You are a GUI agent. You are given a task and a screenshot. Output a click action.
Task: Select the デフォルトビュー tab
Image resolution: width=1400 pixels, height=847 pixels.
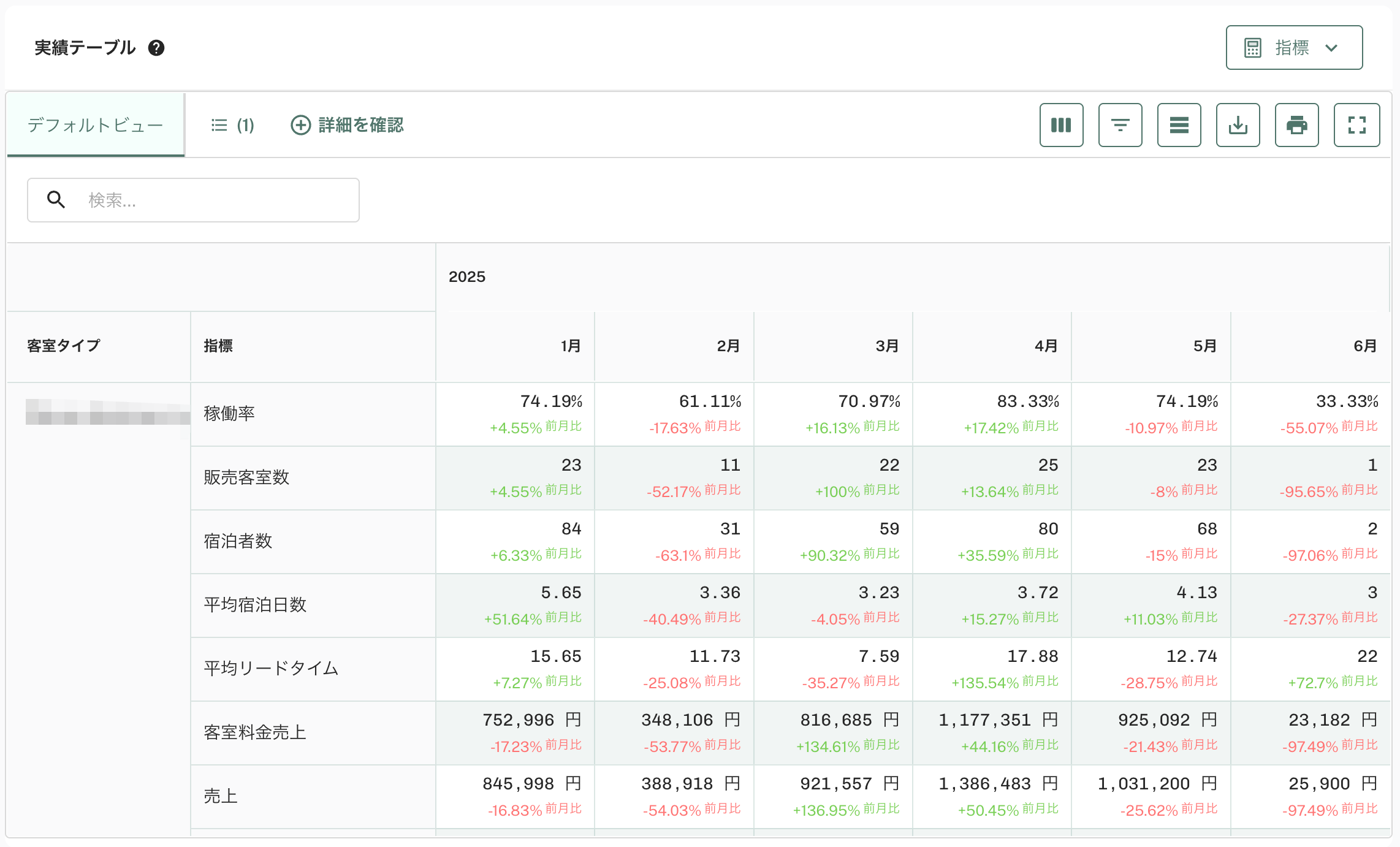pos(96,125)
